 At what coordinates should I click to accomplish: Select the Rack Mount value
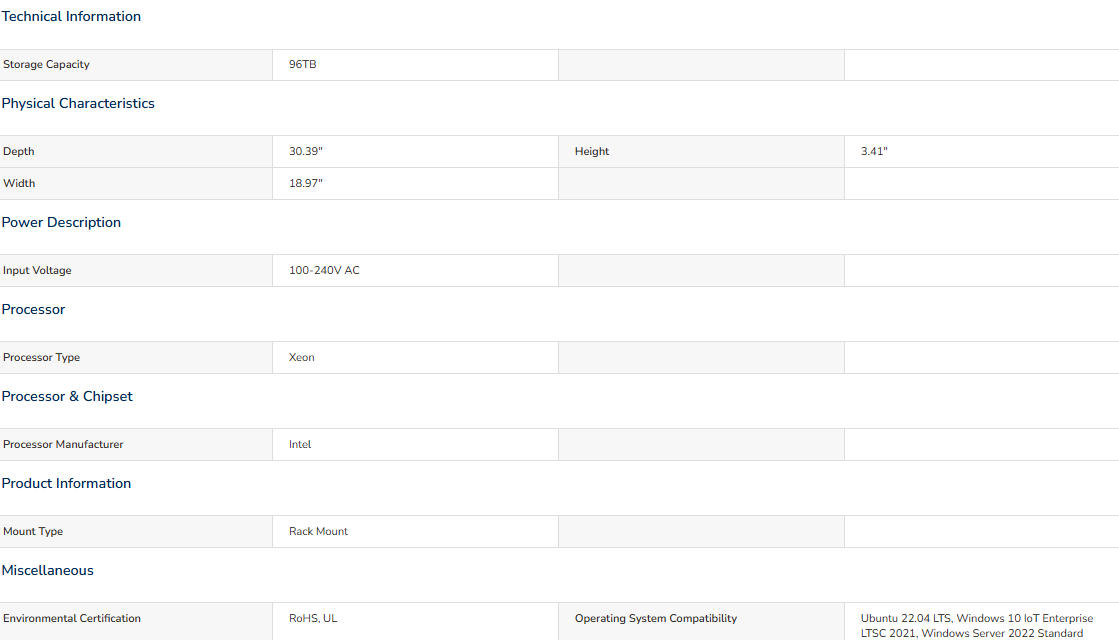point(318,532)
